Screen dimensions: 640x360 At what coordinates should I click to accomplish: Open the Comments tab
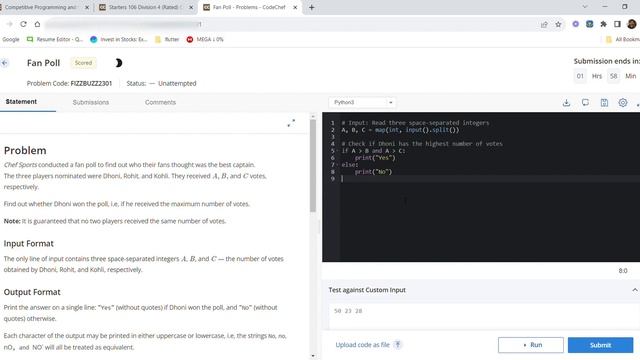pyautogui.click(x=160, y=102)
